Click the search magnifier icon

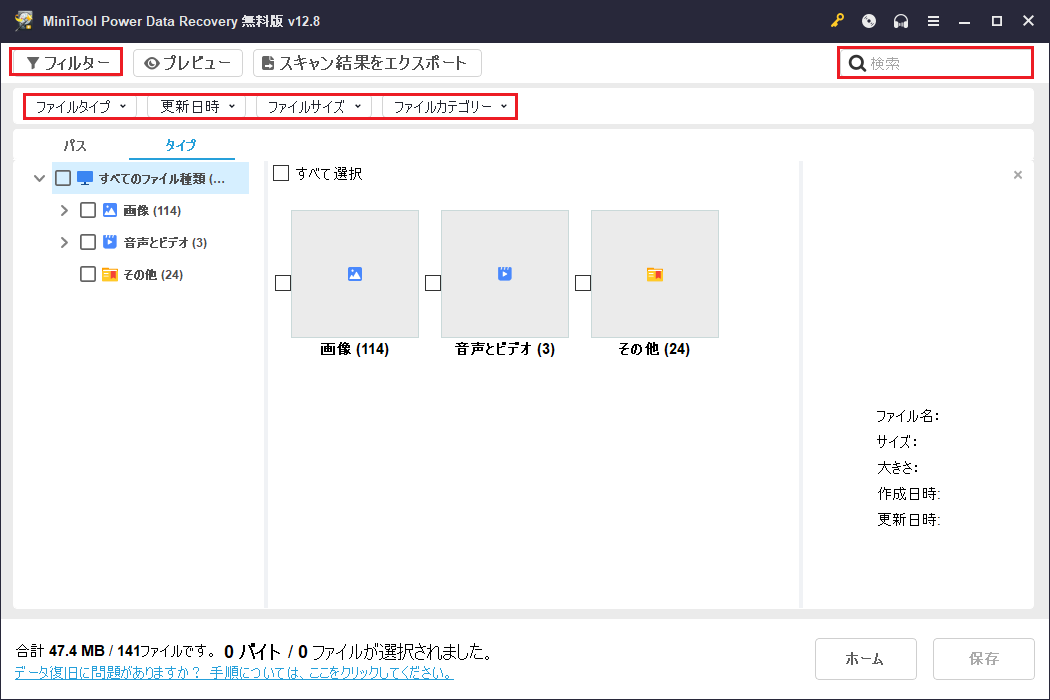click(x=858, y=62)
